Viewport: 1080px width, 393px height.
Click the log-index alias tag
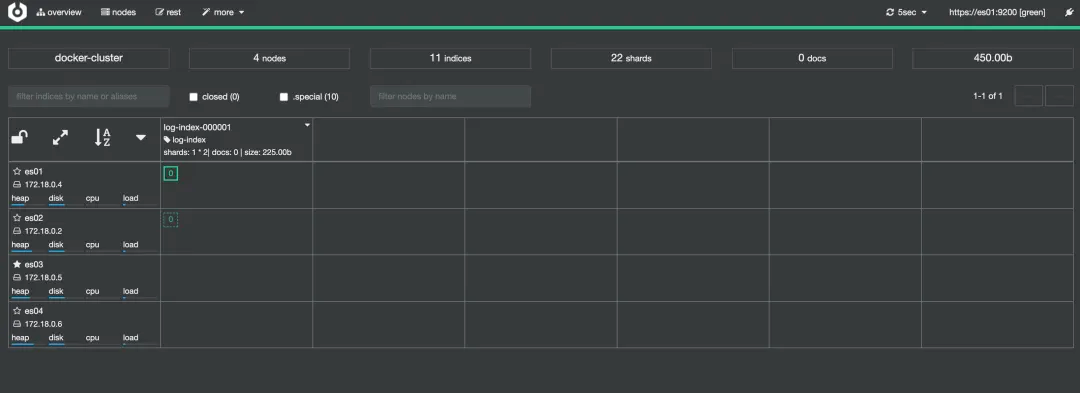[185, 140]
